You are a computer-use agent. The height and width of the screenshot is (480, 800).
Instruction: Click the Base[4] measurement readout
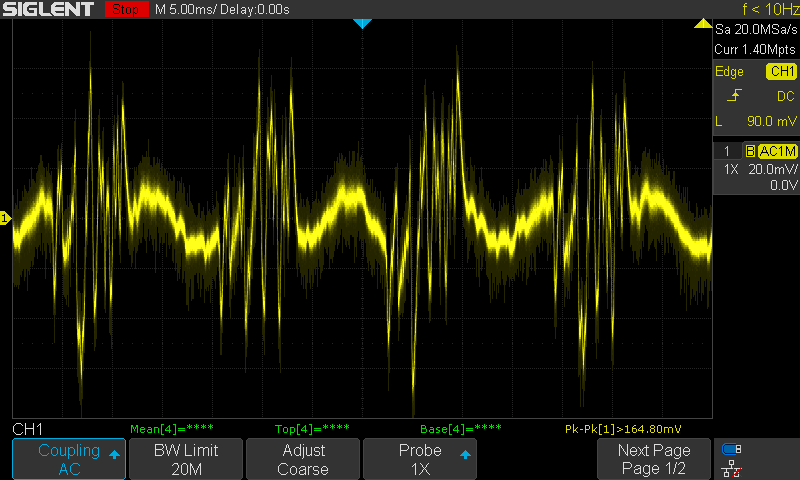[x=461, y=428]
